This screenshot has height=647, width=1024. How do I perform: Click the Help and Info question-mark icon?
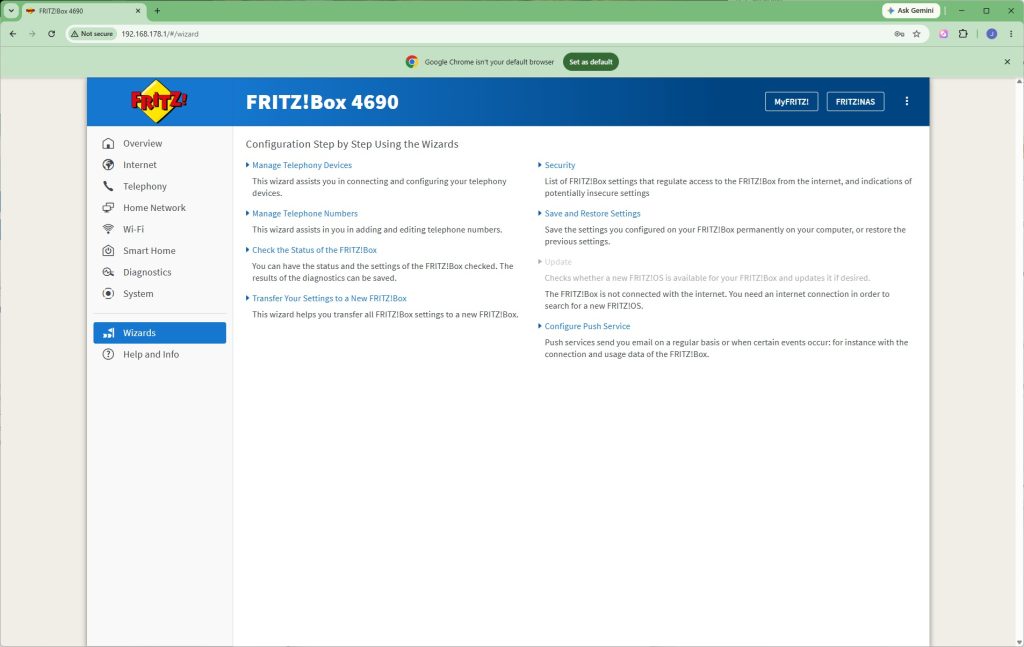[108, 355]
